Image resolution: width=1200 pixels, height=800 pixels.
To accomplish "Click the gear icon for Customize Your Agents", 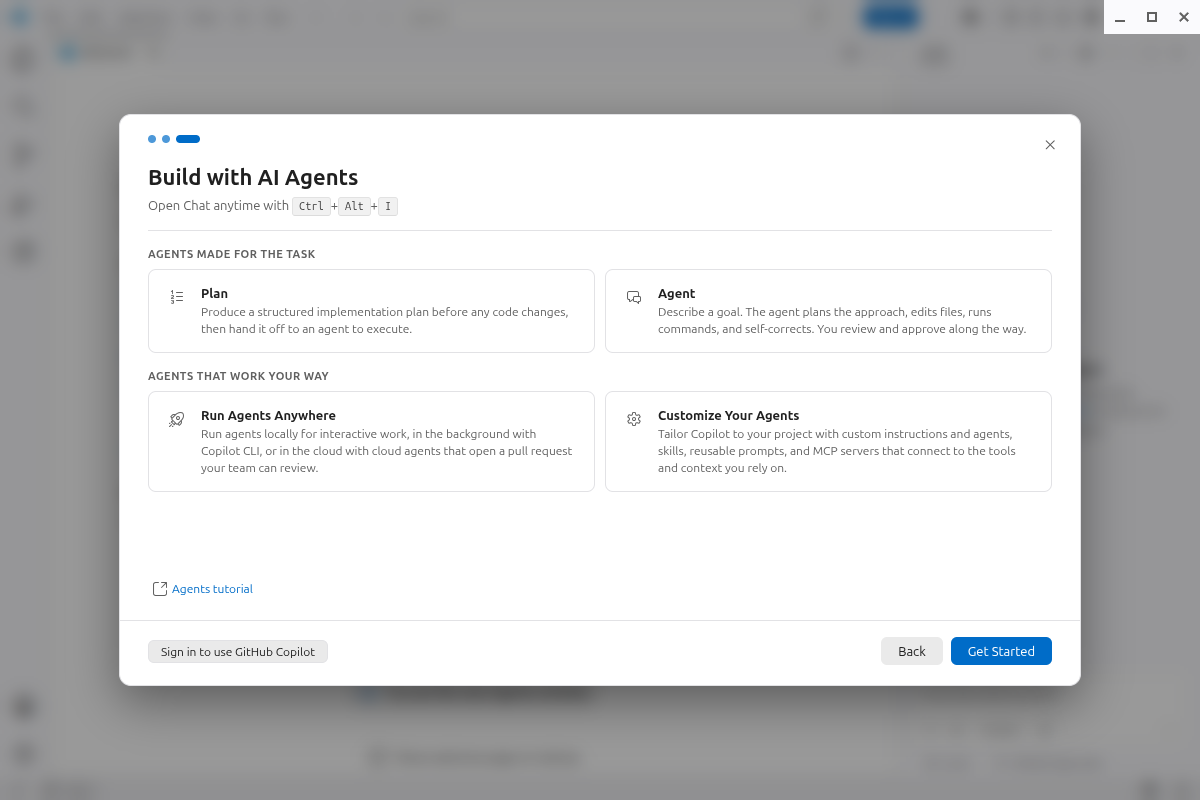I will 634,419.
